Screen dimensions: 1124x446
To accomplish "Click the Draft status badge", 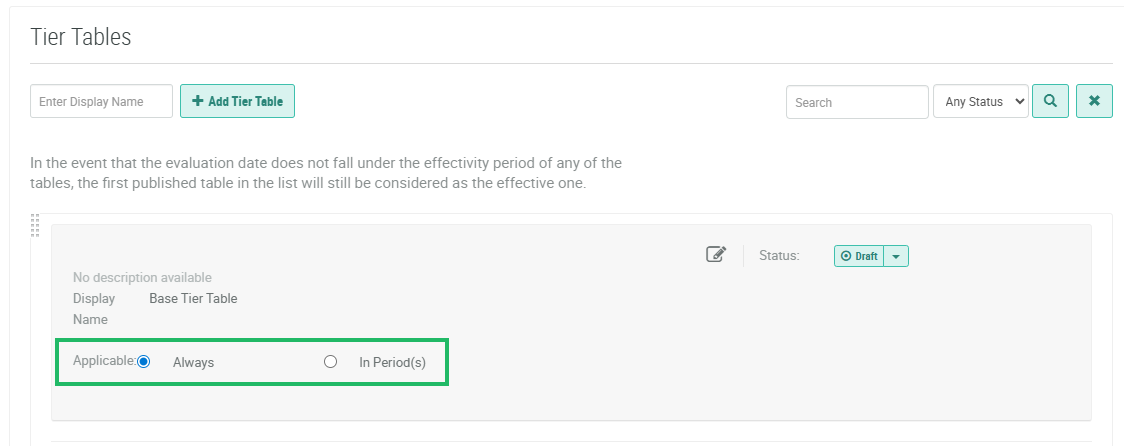I will coord(860,256).
